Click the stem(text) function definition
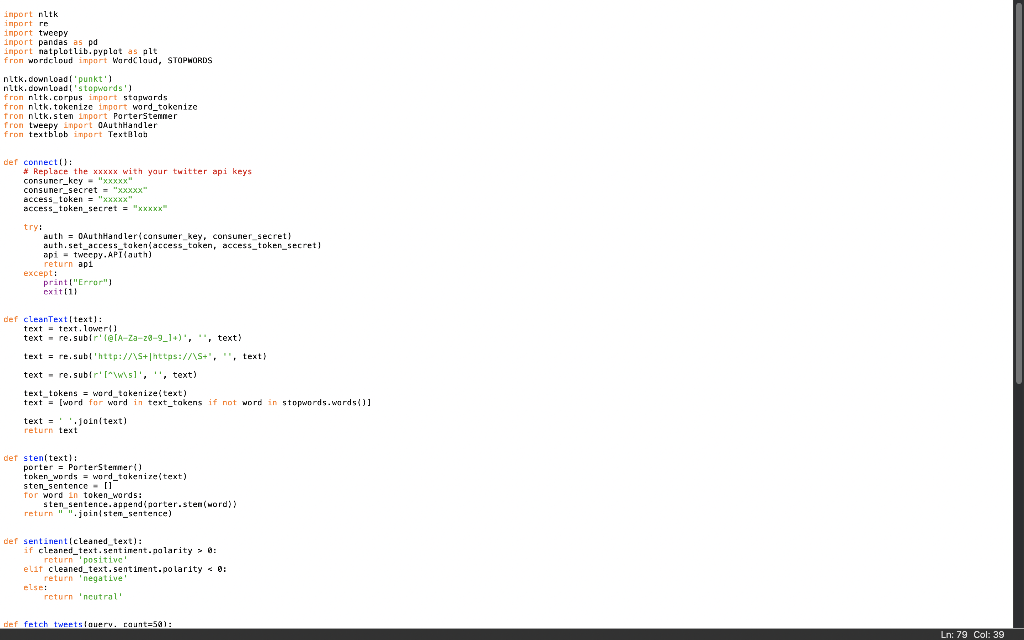Viewport: 1024px width, 640px height. tap(35, 458)
